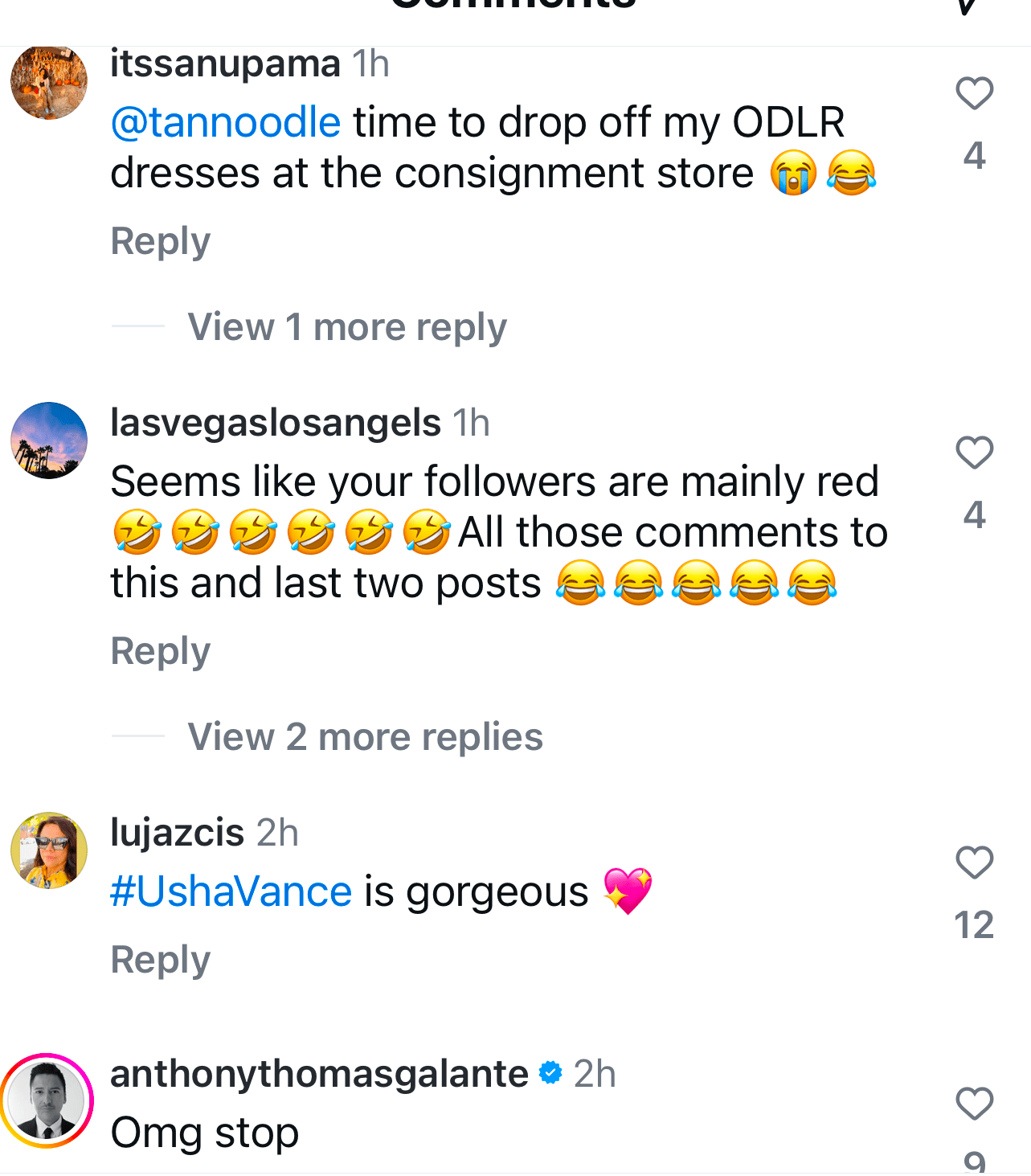Open the lasvegaslosangeles username
This screenshot has height=1176, width=1031.
pos(276,423)
